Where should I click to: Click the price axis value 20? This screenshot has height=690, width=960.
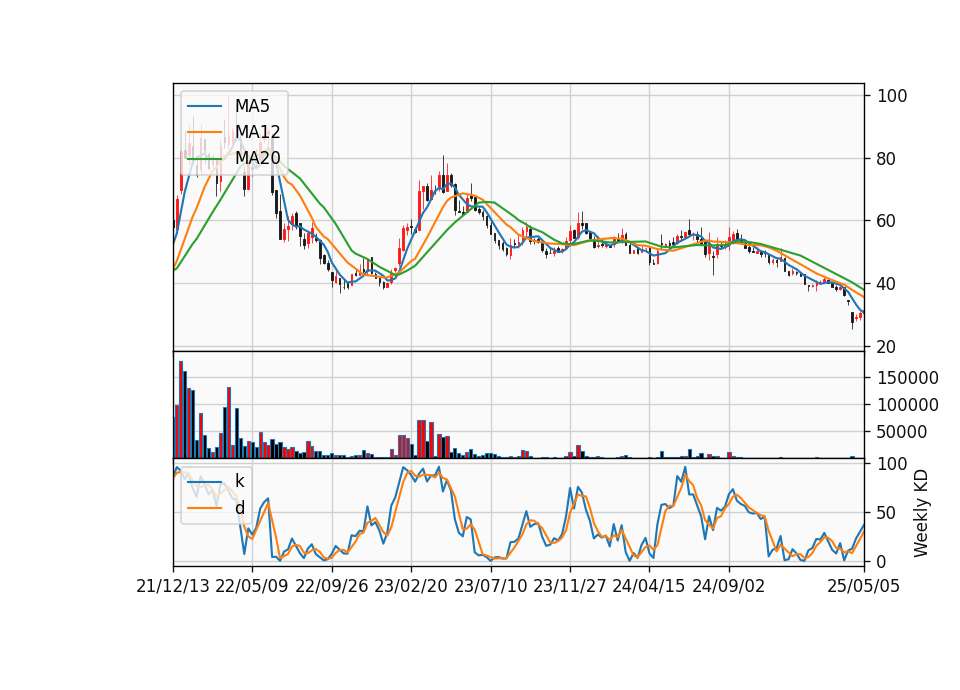click(x=887, y=347)
